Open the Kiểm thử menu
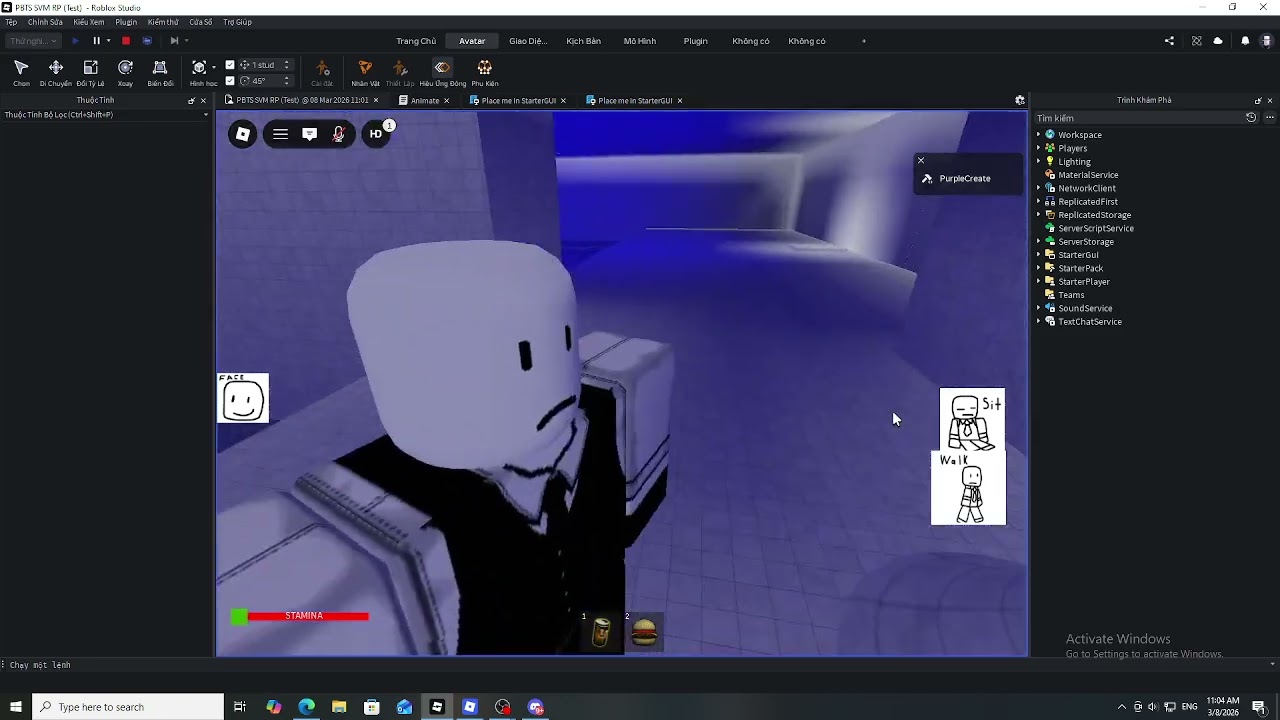 point(163,22)
